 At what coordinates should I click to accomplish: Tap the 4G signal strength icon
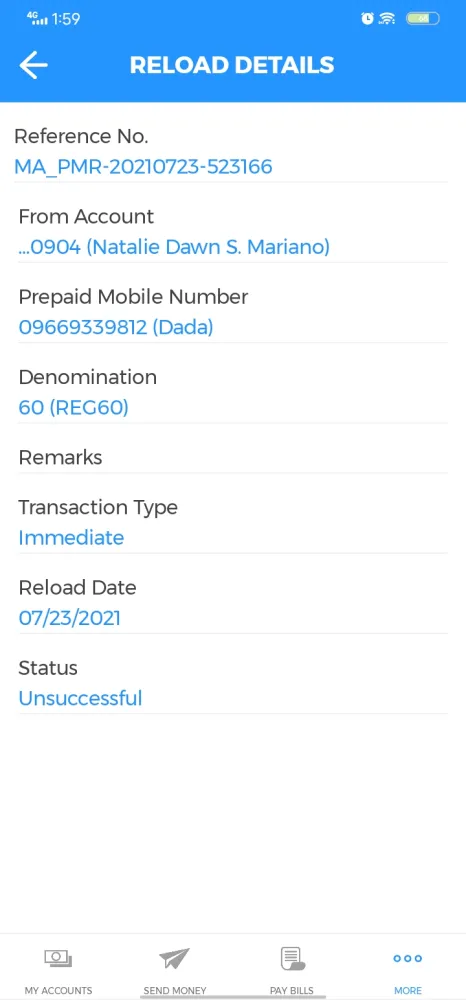click(x=38, y=18)
